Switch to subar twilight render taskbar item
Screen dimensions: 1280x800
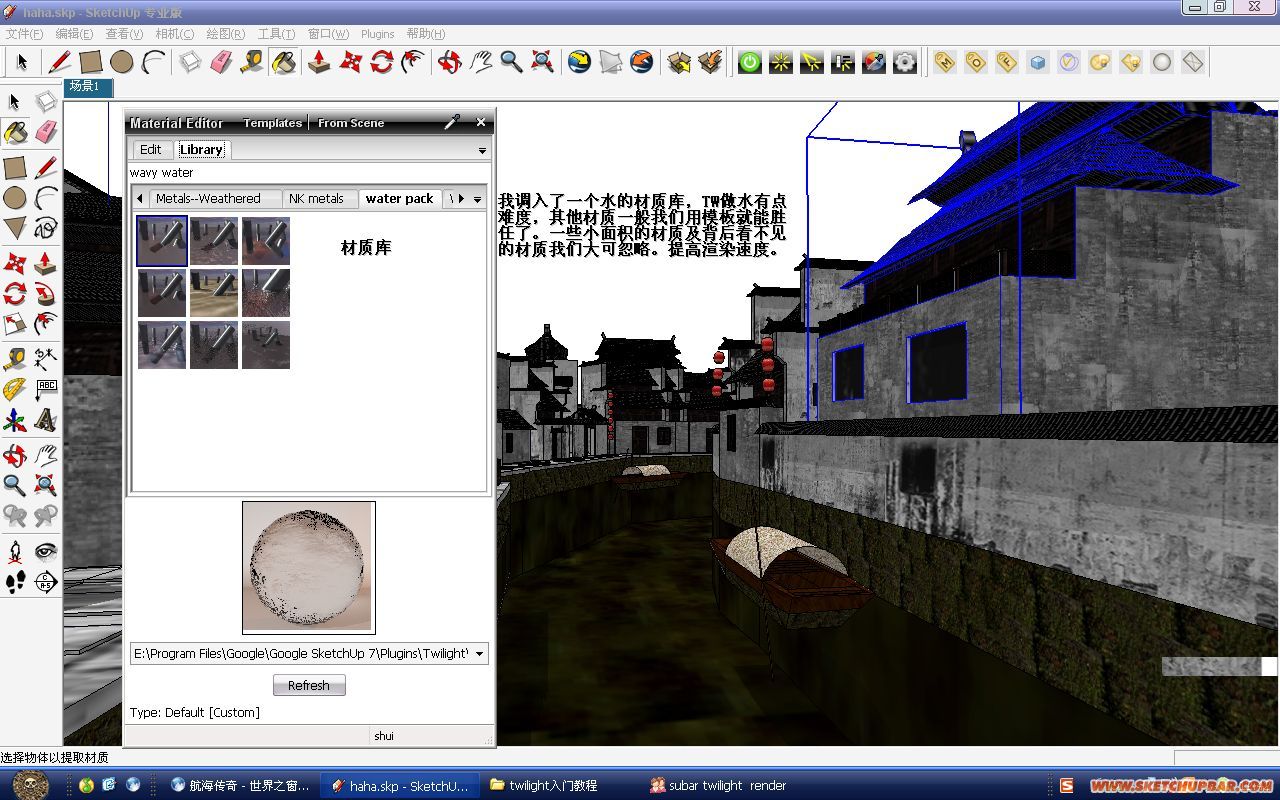coord(718,786)
